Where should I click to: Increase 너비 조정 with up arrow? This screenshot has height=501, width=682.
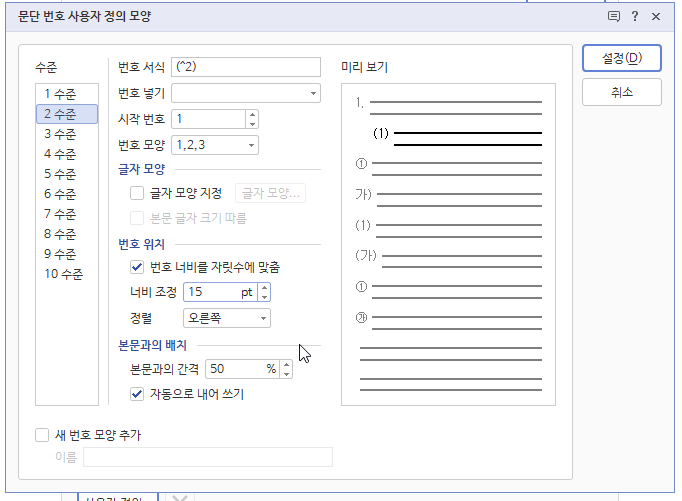[x=264, y=288]
